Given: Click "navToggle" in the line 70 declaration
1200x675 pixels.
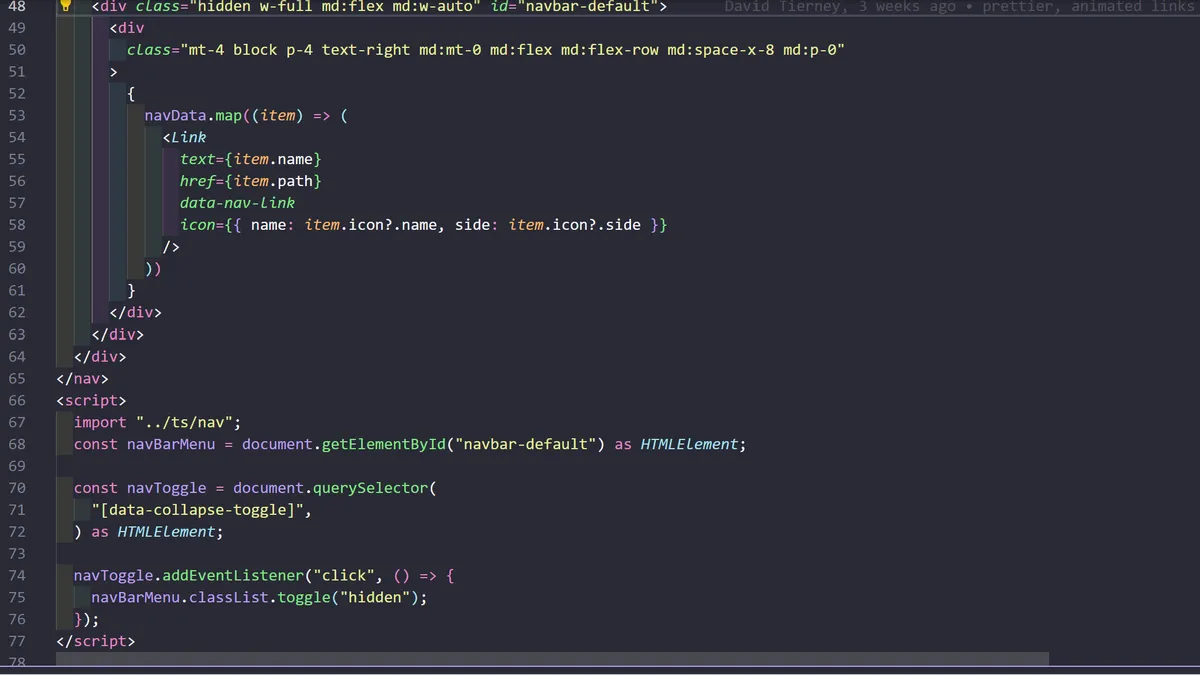Looking at the screenshot, I should tap(167, 488).
